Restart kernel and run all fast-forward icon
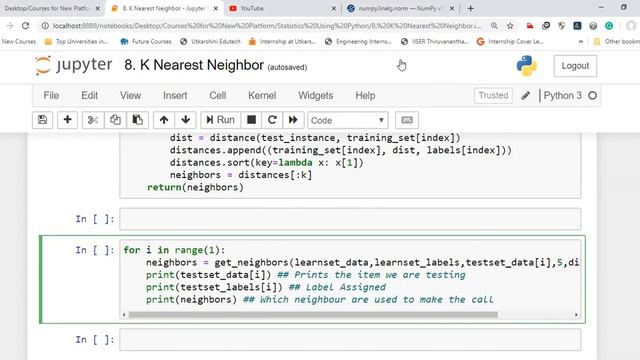The height and width of the screenshot is (360, 640). click(293, 120)
